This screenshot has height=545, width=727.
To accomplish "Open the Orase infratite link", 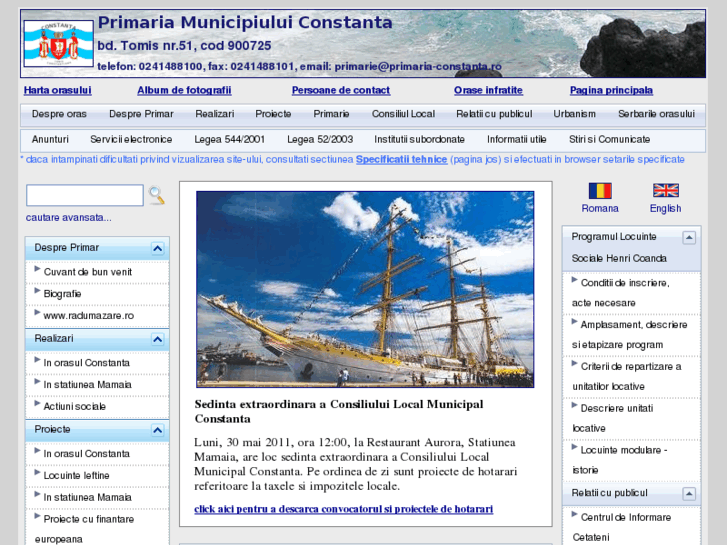I will (x=488, y=90).
